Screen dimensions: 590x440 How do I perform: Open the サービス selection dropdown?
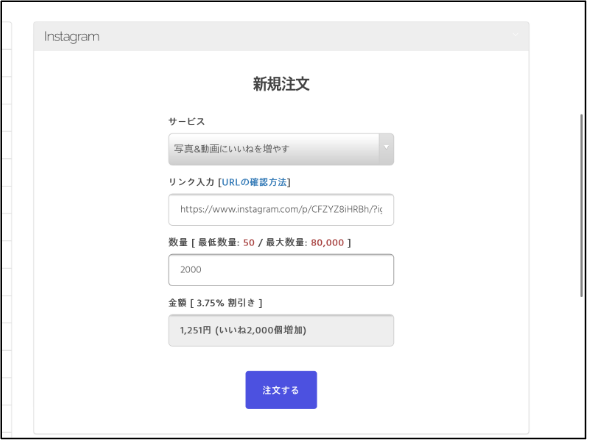coord(281,149)
